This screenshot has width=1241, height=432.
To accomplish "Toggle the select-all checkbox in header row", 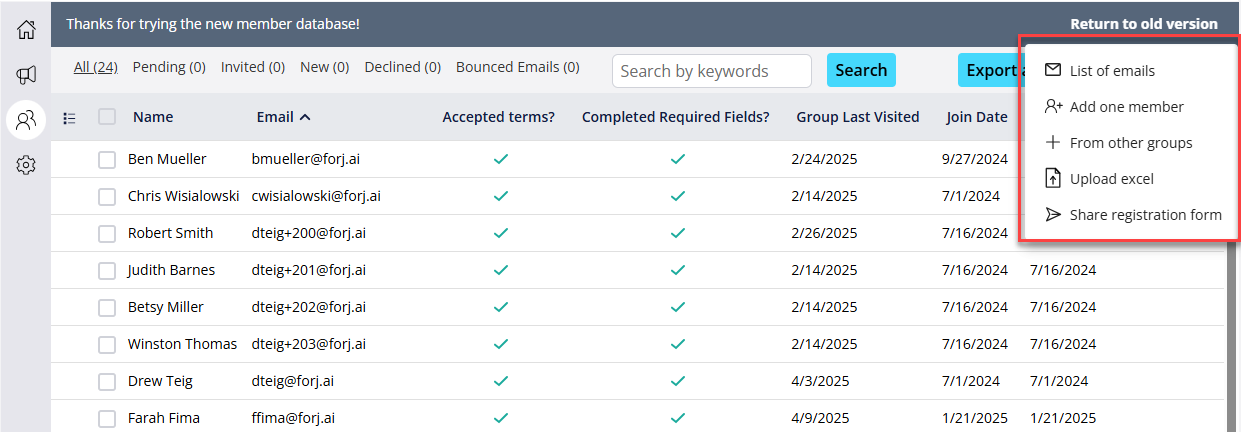I will click(x=107, y=117).
